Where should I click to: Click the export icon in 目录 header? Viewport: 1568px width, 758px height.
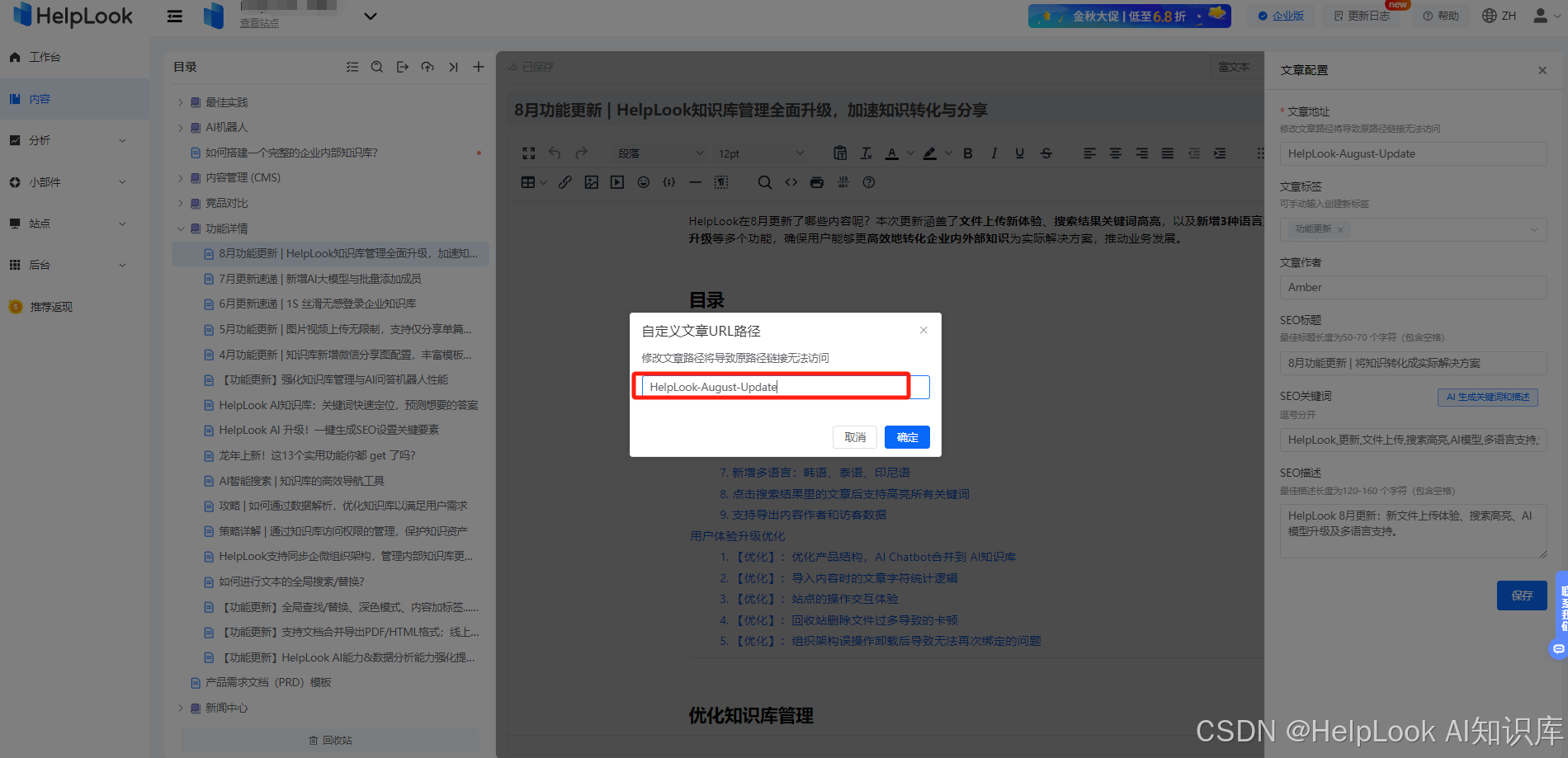(x=403, y=67)
